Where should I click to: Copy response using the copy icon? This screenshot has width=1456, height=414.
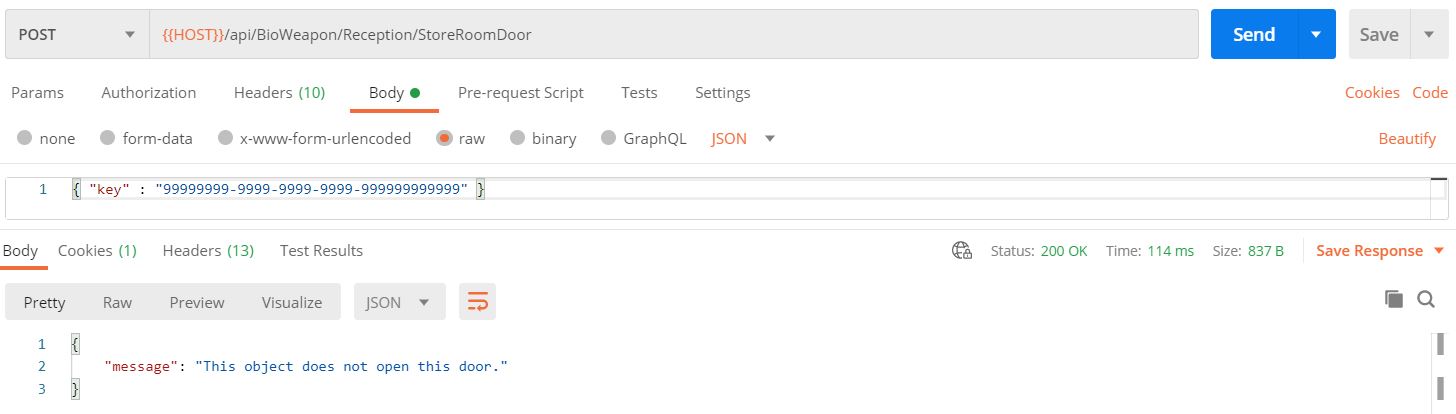tap(1393, 298)
